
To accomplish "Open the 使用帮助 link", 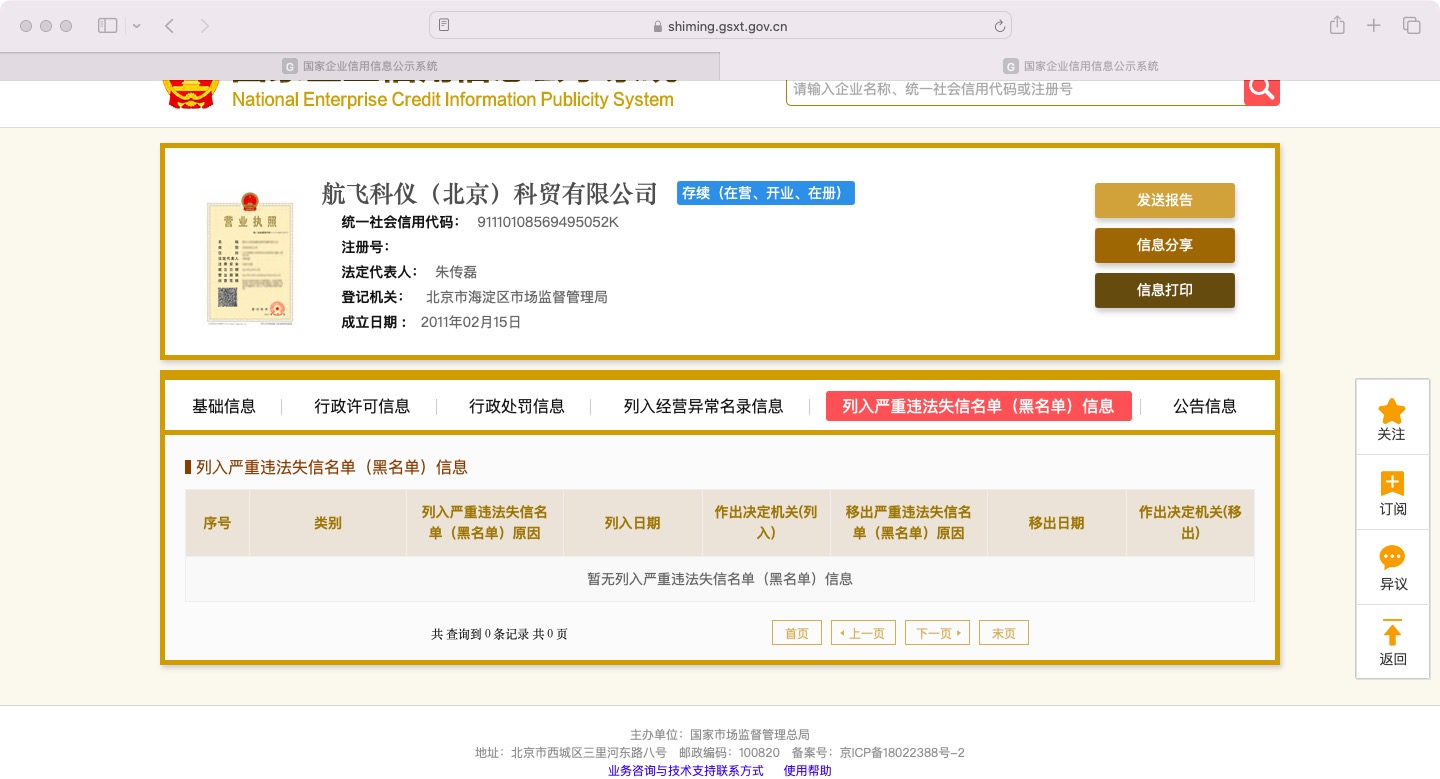I will point(808,771).
